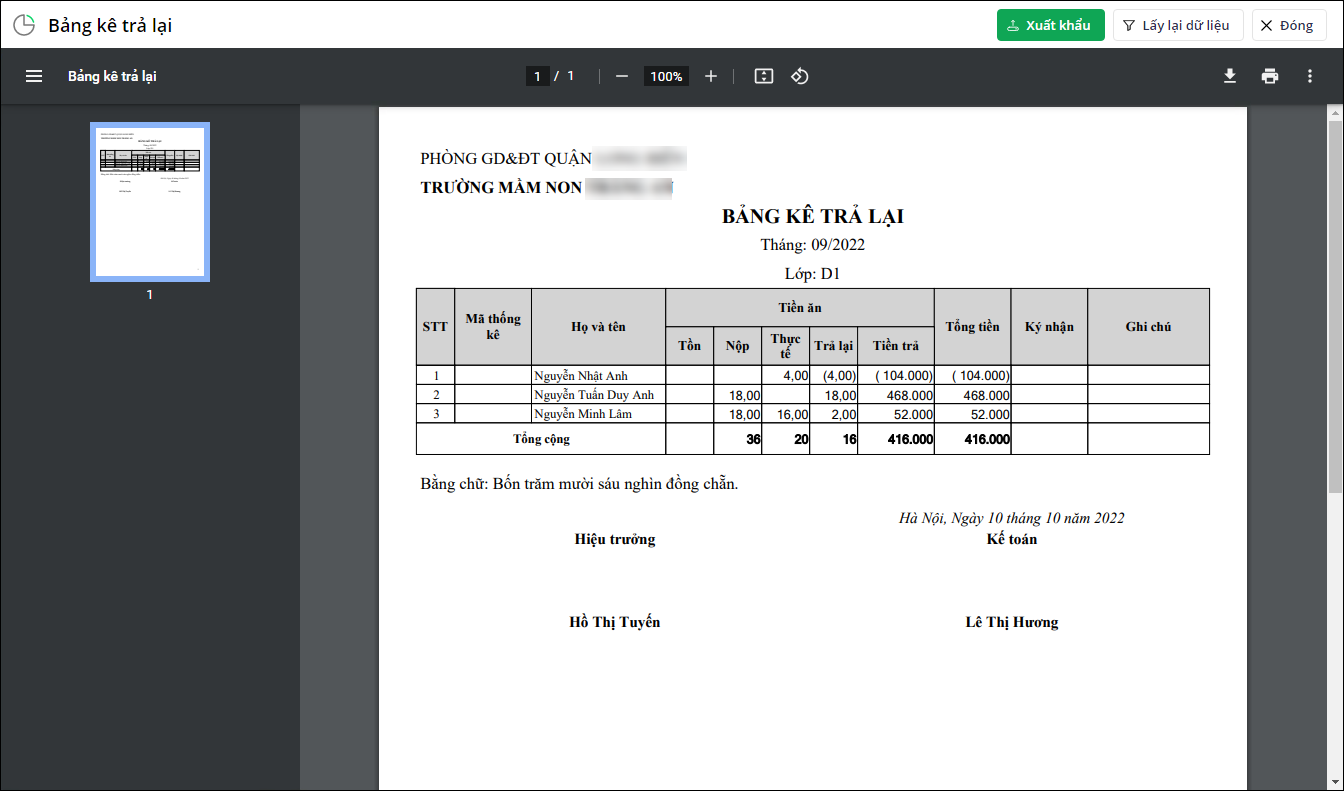Click the Tiền trả value 52.000
The image size is (1344, 791).
click(912, 414)
